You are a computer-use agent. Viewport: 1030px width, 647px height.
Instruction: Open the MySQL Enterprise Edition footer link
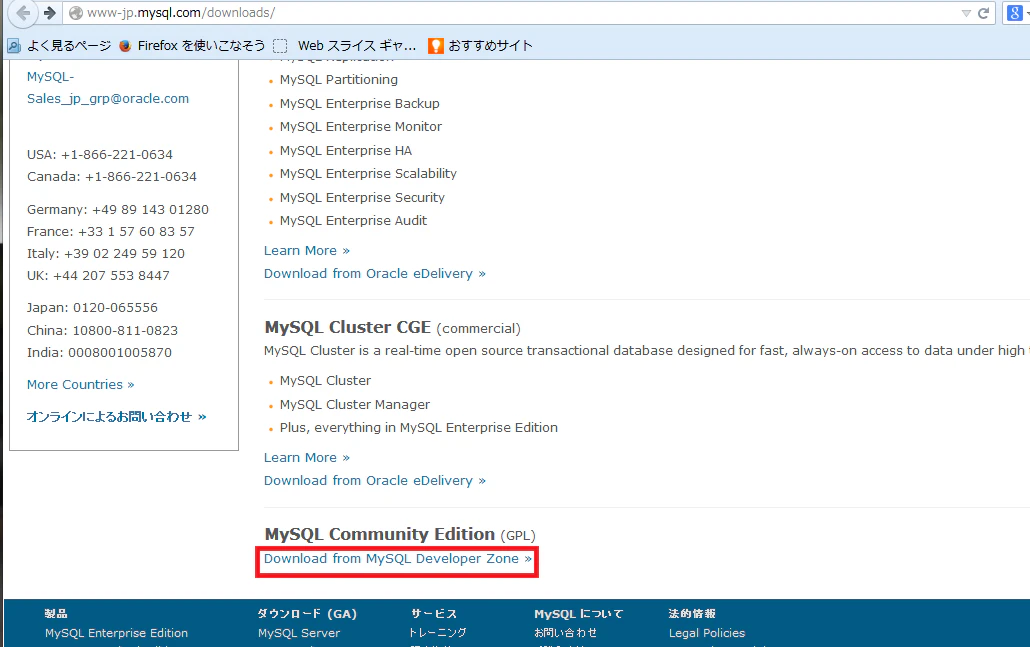click(x=116, y=633)
